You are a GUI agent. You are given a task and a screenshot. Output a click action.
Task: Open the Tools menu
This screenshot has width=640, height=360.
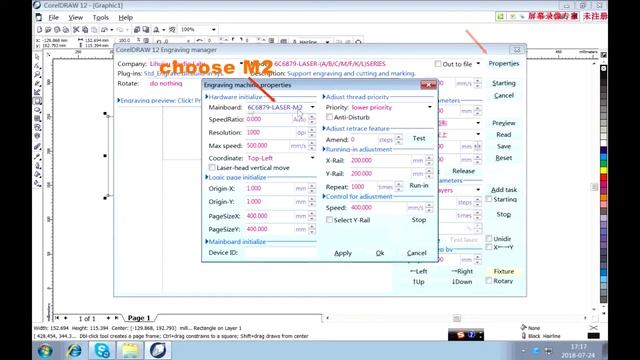(100, 18)
